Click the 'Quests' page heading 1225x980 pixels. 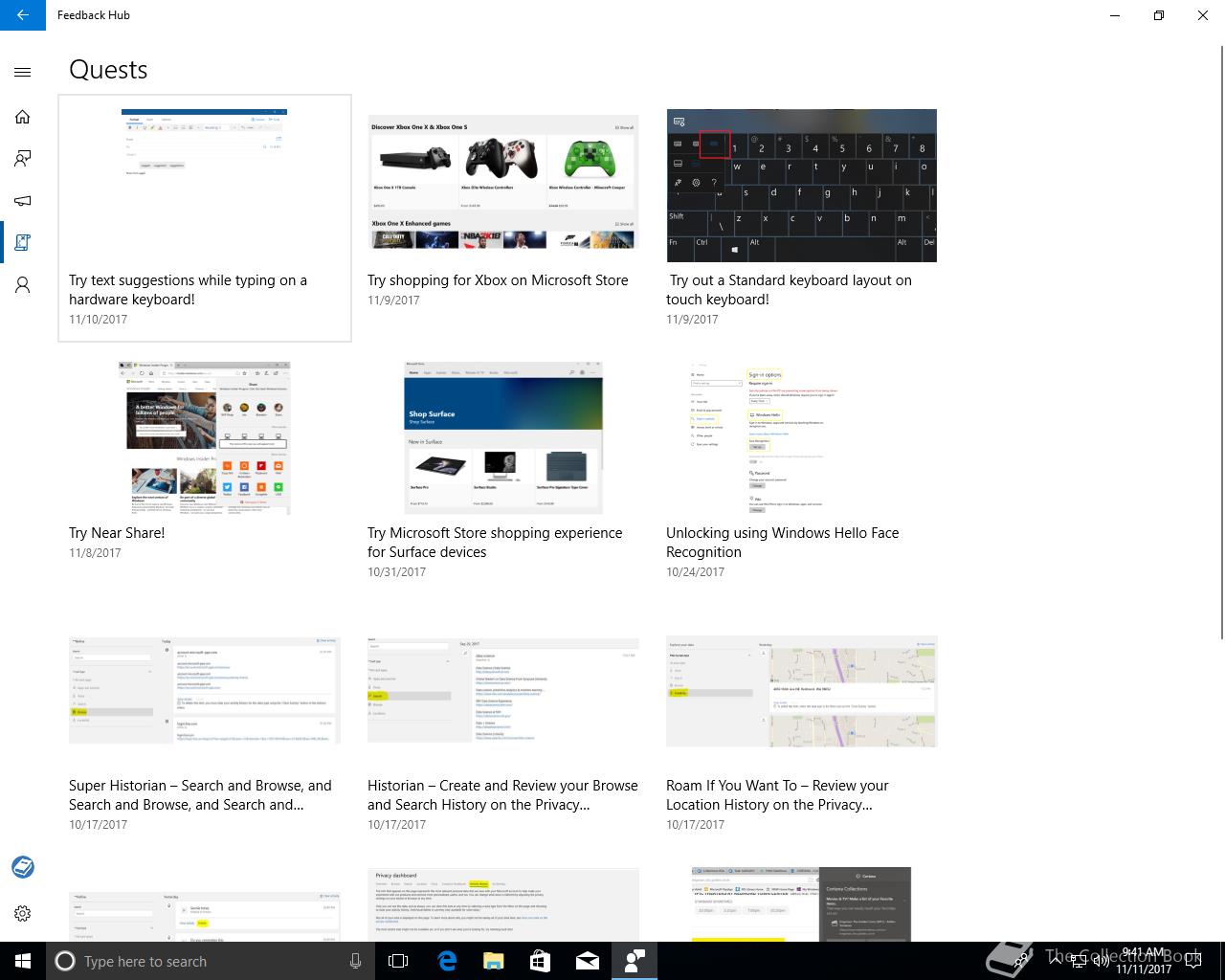click(x=108, y=70)
